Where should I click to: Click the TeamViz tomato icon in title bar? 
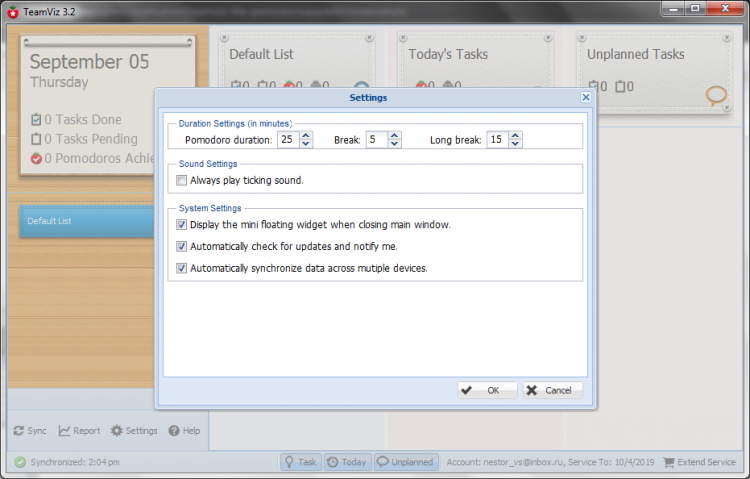click(13, 12)
